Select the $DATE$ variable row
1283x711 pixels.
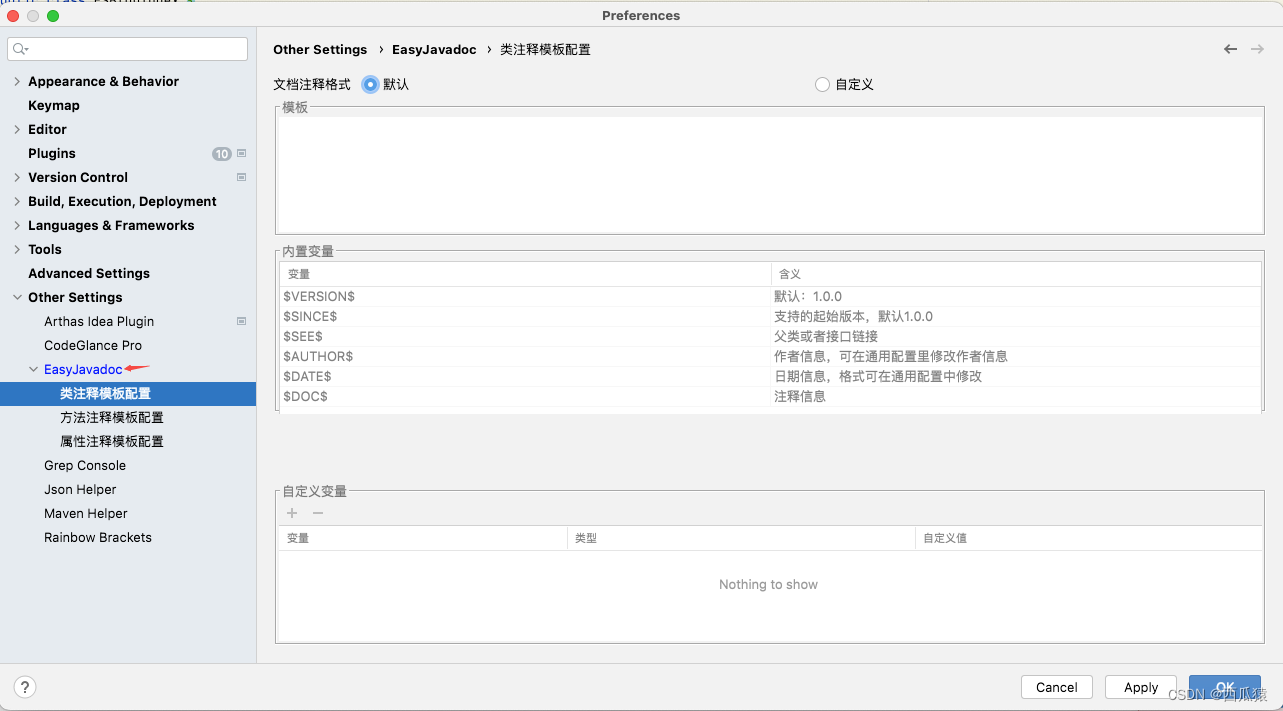[770, 376]
